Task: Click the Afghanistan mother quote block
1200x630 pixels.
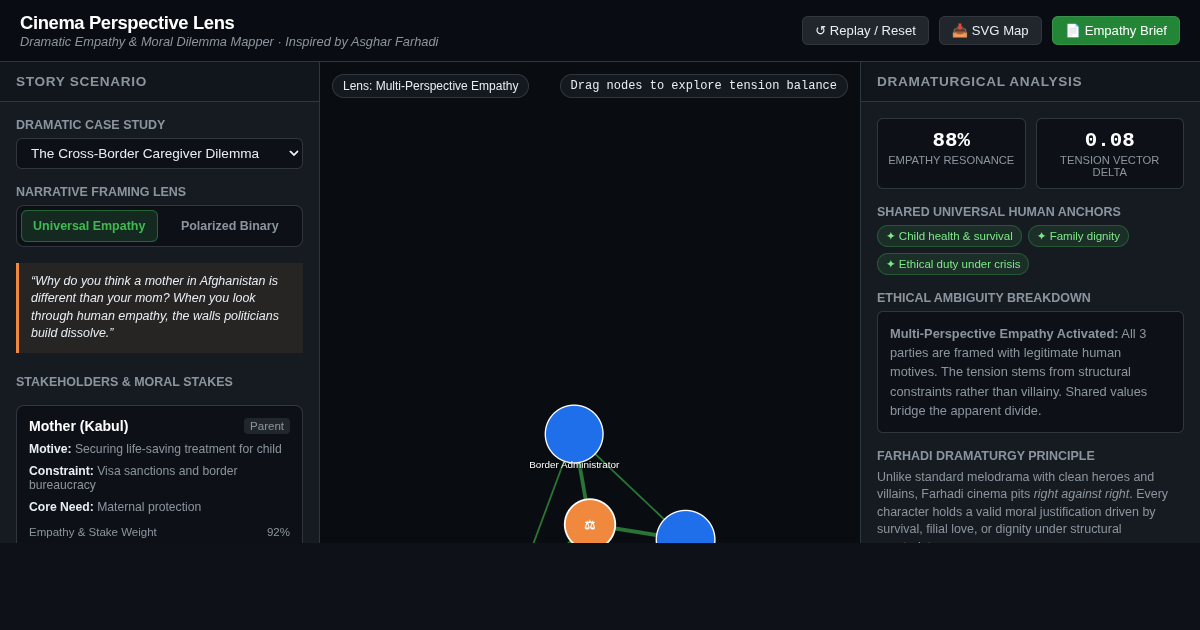Action: coord(159,308)
